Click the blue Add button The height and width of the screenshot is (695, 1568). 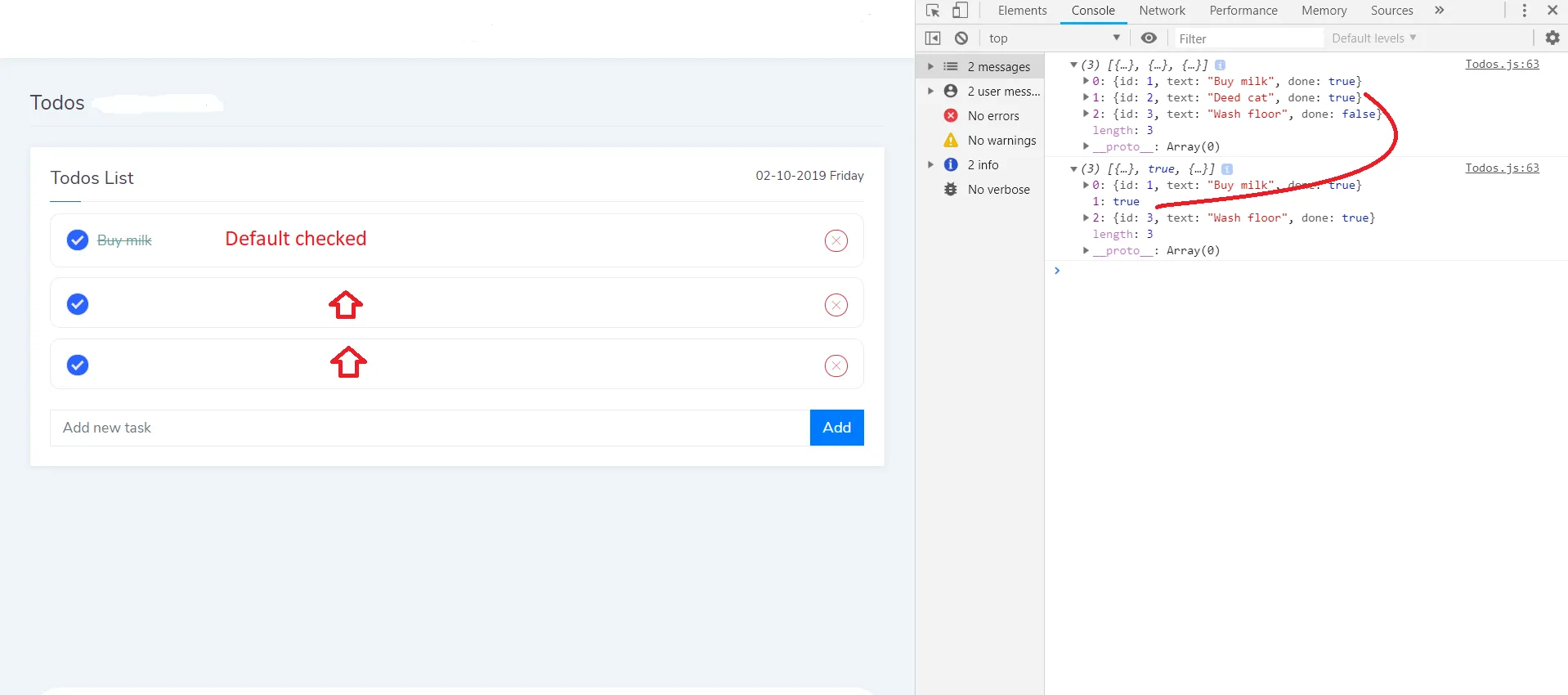click(836, 428)
